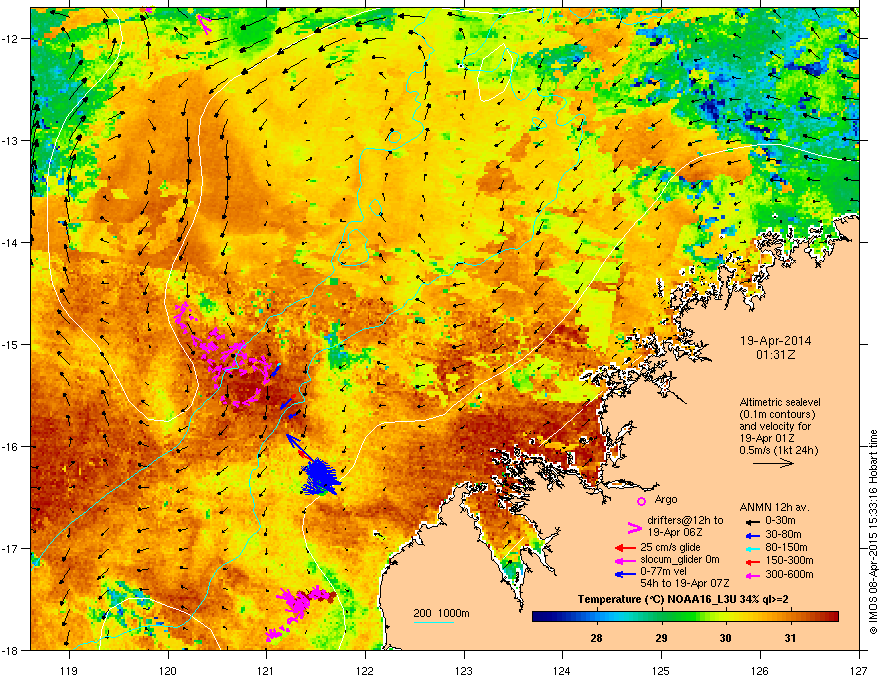880x680 pixels.
Task: Click the red arrow beside 25 cm/s glide
Action: coord(625,548)
